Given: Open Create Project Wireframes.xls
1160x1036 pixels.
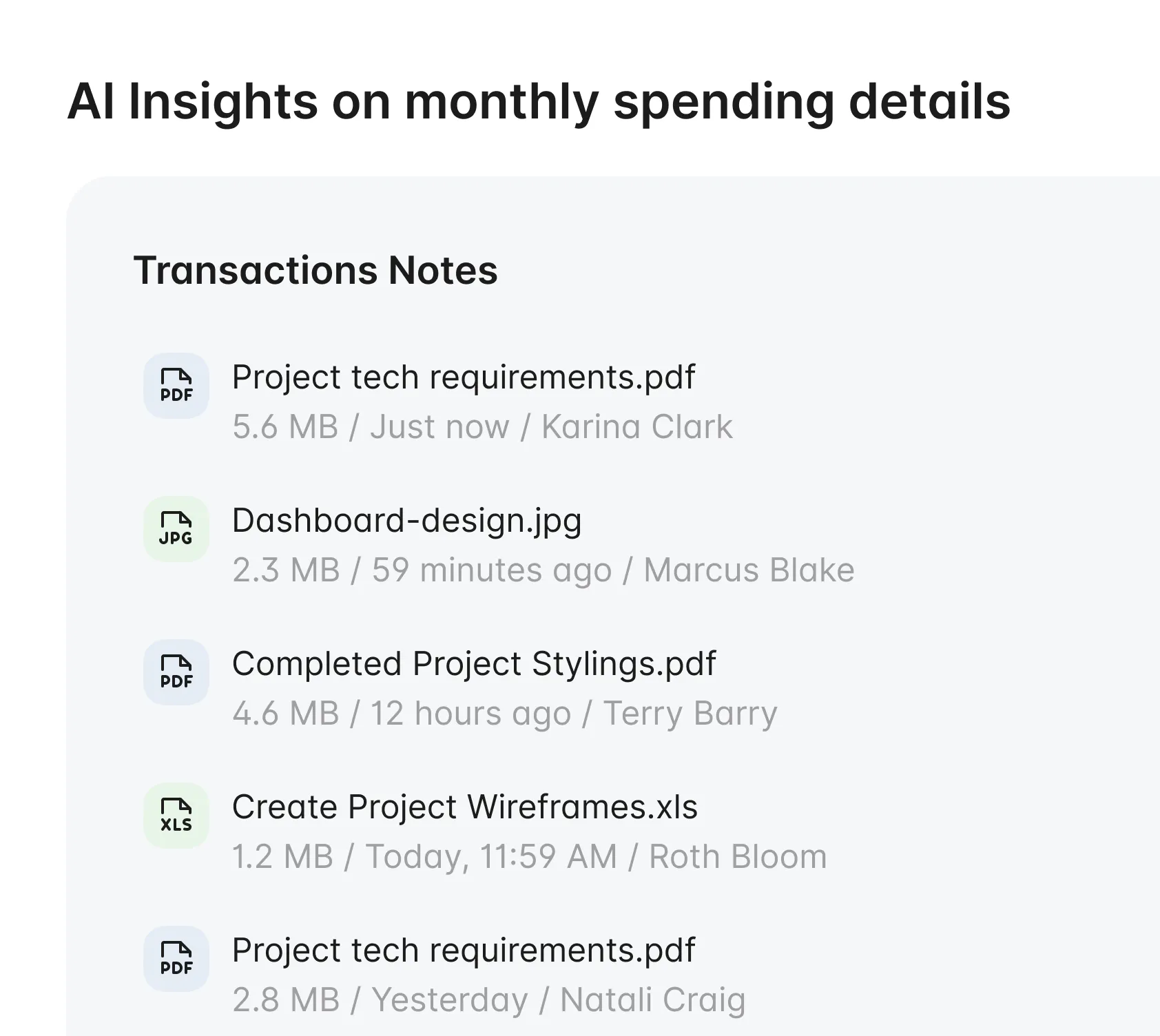Looking at the screenshot, I should (464, 807).
